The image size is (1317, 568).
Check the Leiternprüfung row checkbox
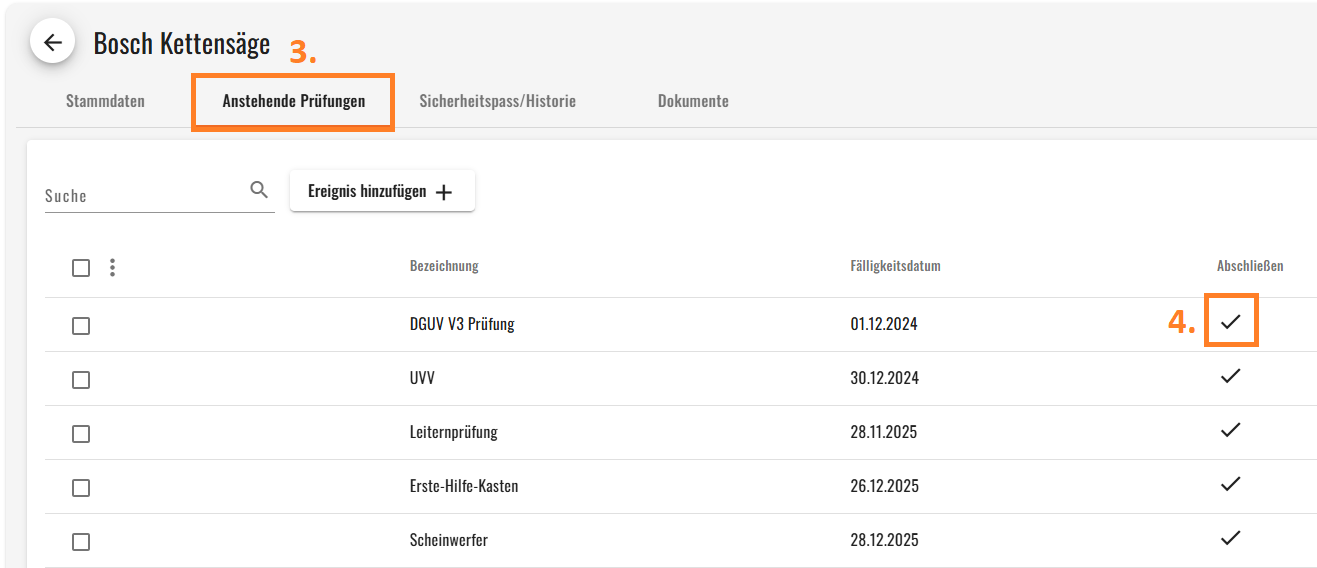[x=81, y=434]
